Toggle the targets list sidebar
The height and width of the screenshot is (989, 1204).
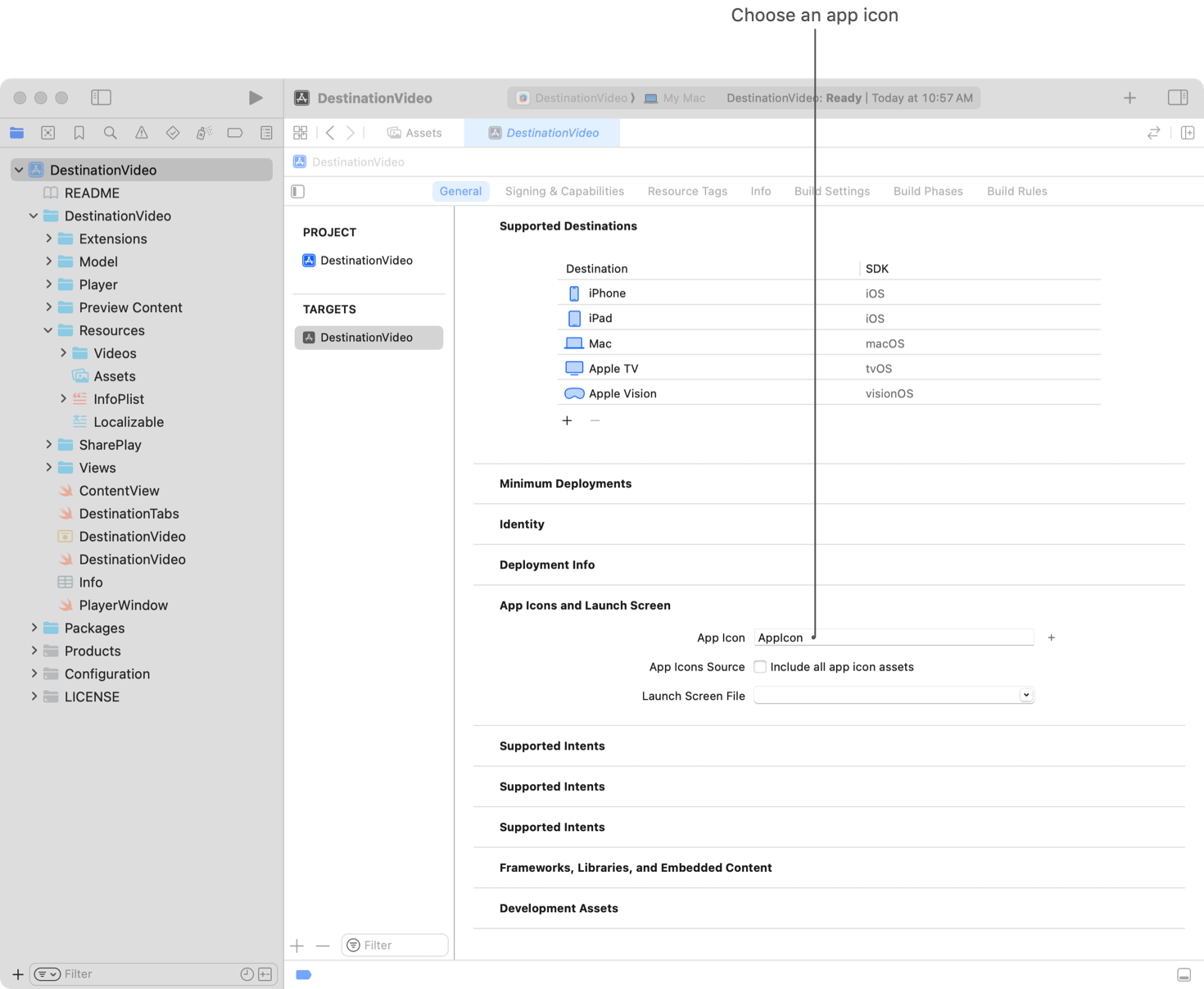(298, 192)
